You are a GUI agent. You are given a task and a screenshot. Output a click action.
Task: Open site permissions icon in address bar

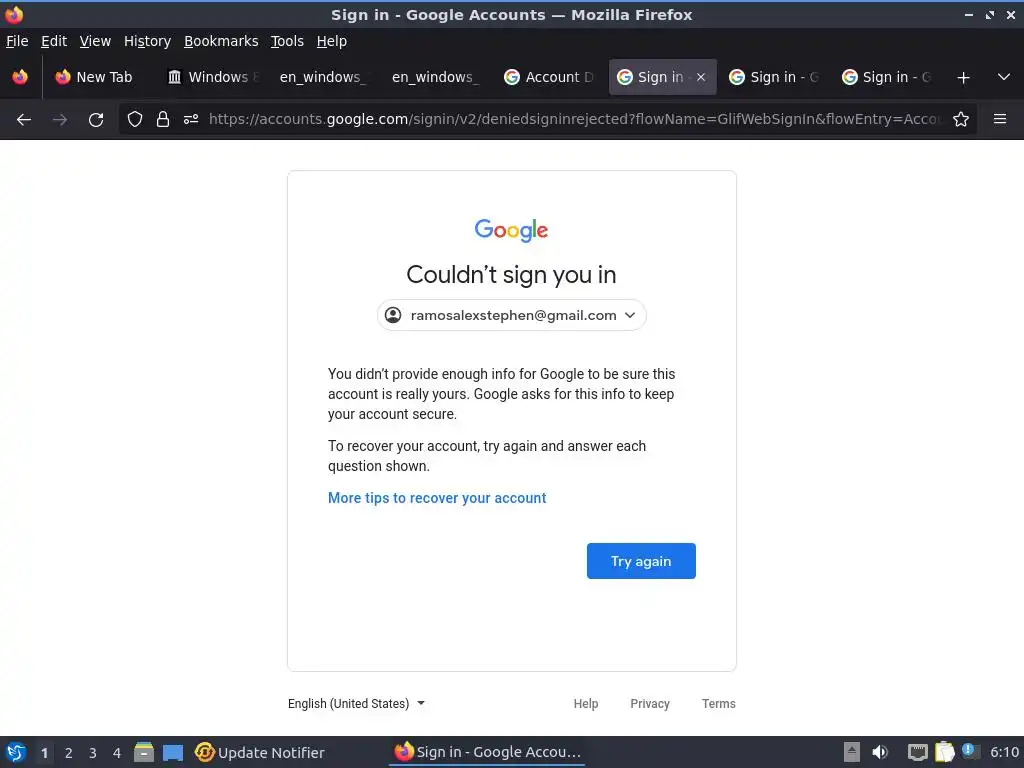click(191, 119)
